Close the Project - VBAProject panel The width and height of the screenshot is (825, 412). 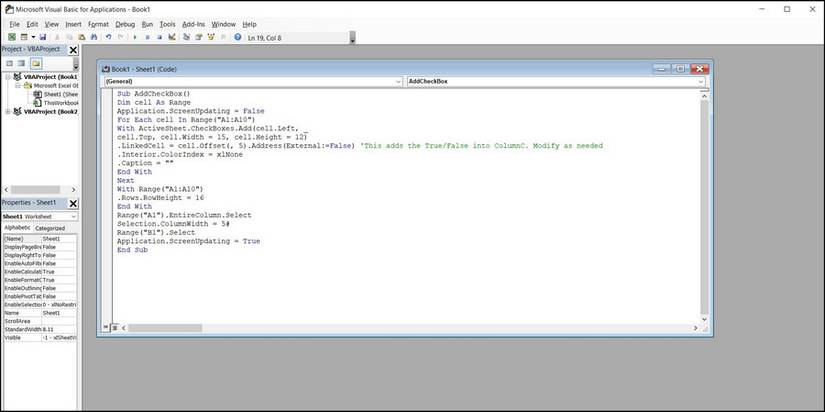[73, 50]
